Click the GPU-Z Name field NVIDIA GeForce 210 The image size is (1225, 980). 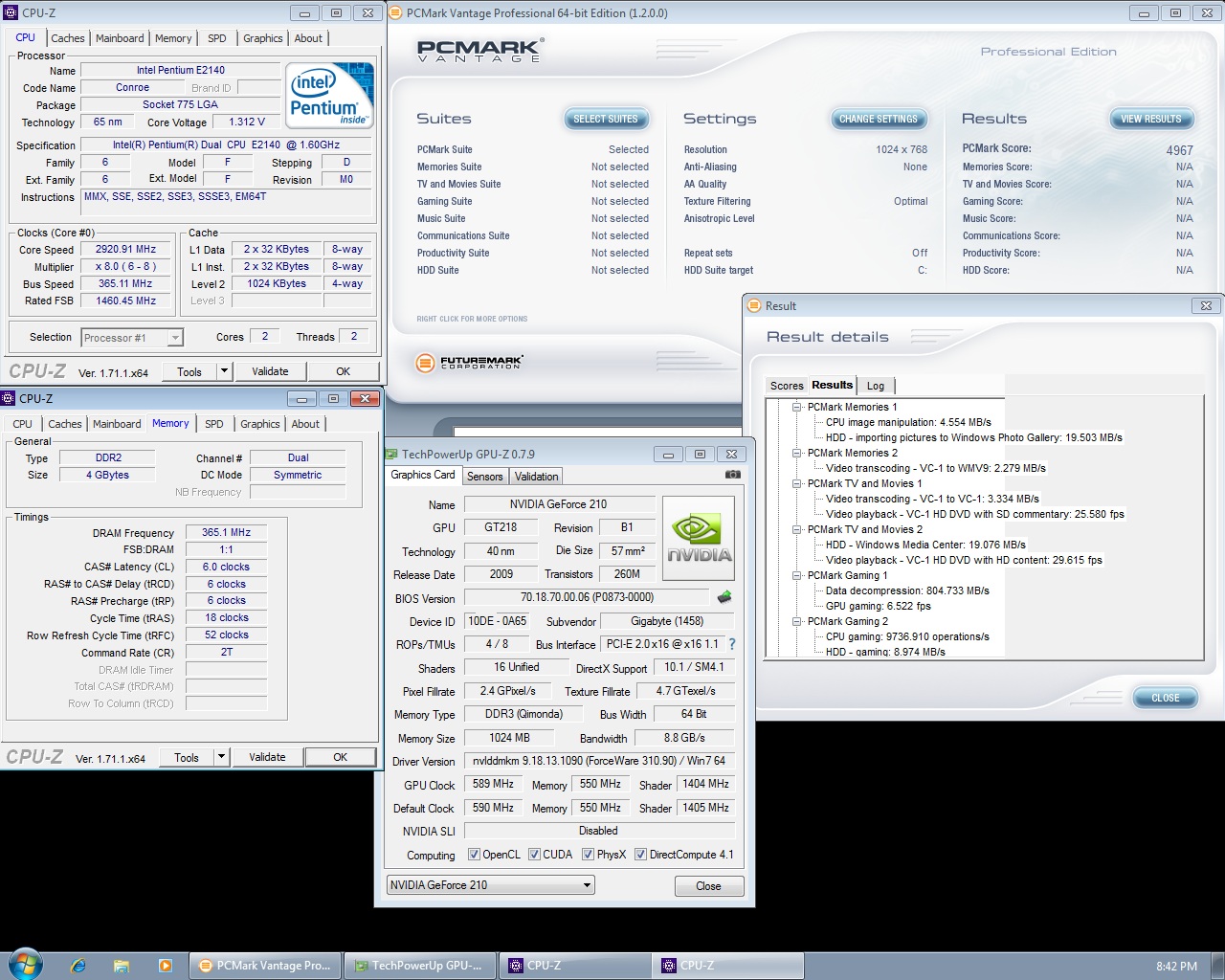(x=559, y=504)
